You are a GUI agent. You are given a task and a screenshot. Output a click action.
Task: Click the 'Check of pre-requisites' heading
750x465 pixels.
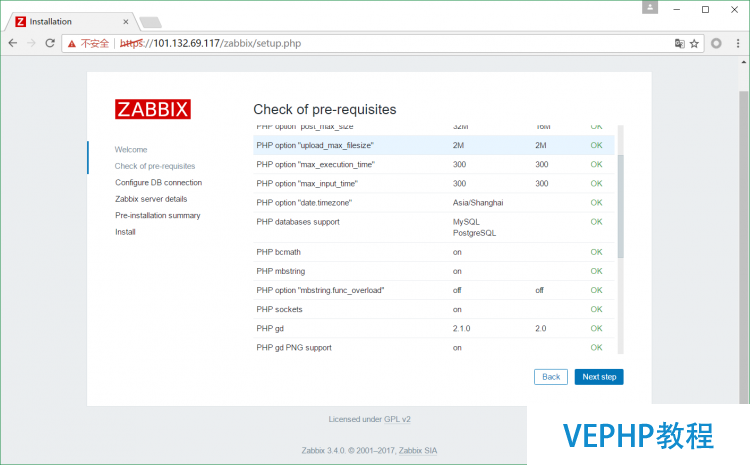click(325, 109)
